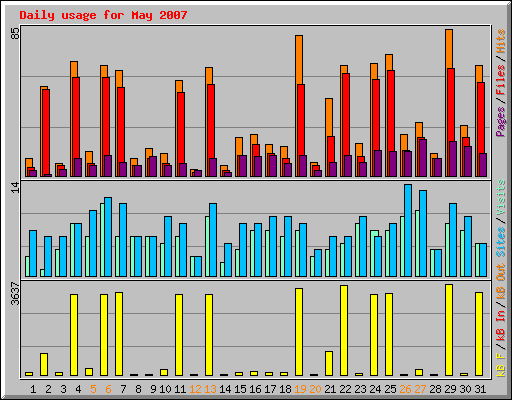Click day label "30" on the x-axis
512x400 pixels.
tap(465, 389)
